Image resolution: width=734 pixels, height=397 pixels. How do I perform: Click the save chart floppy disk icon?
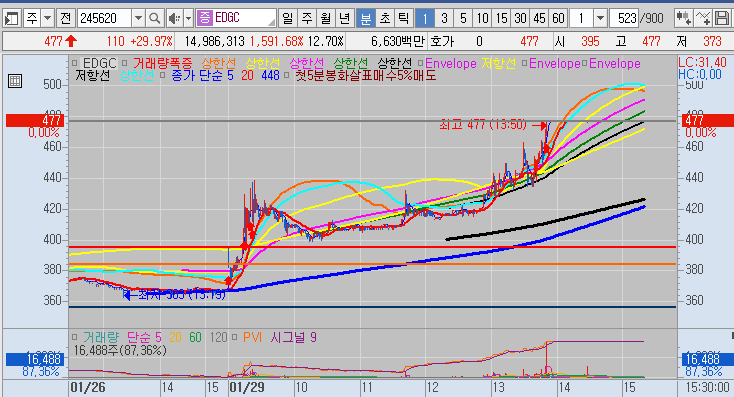721,18
